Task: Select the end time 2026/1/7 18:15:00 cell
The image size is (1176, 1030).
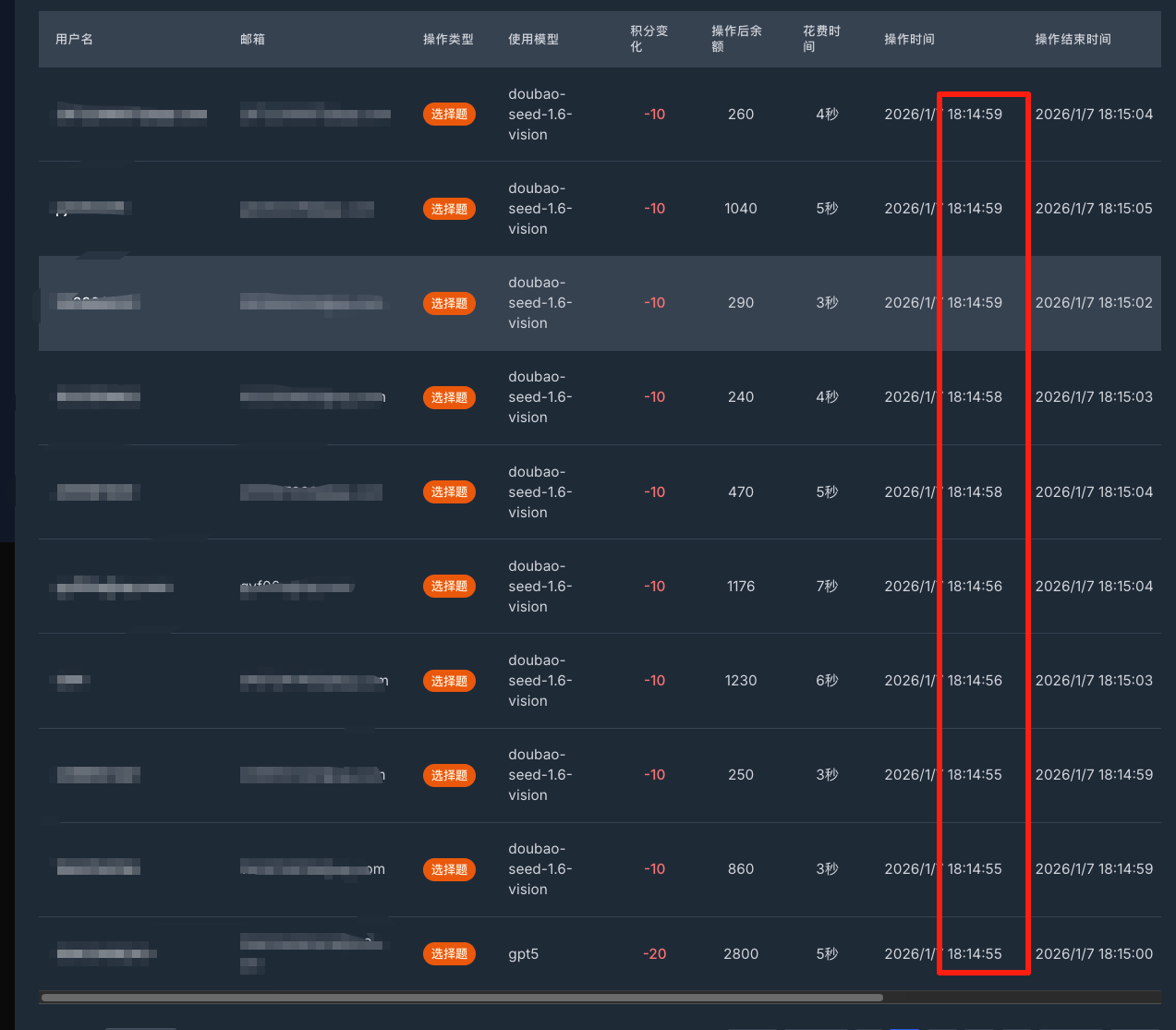Action: pyautogui.click(x=1094, y=954)
